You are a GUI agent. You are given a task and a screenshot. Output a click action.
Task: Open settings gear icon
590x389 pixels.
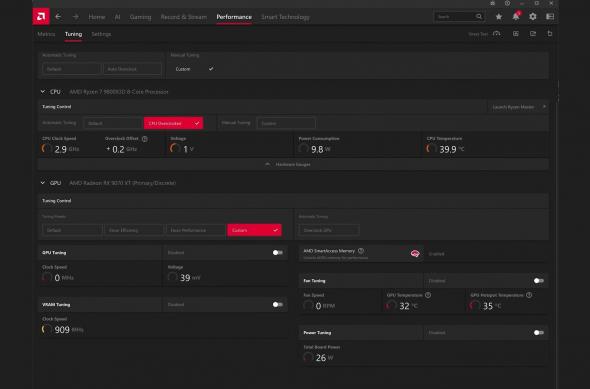click(x=532, y=17)
